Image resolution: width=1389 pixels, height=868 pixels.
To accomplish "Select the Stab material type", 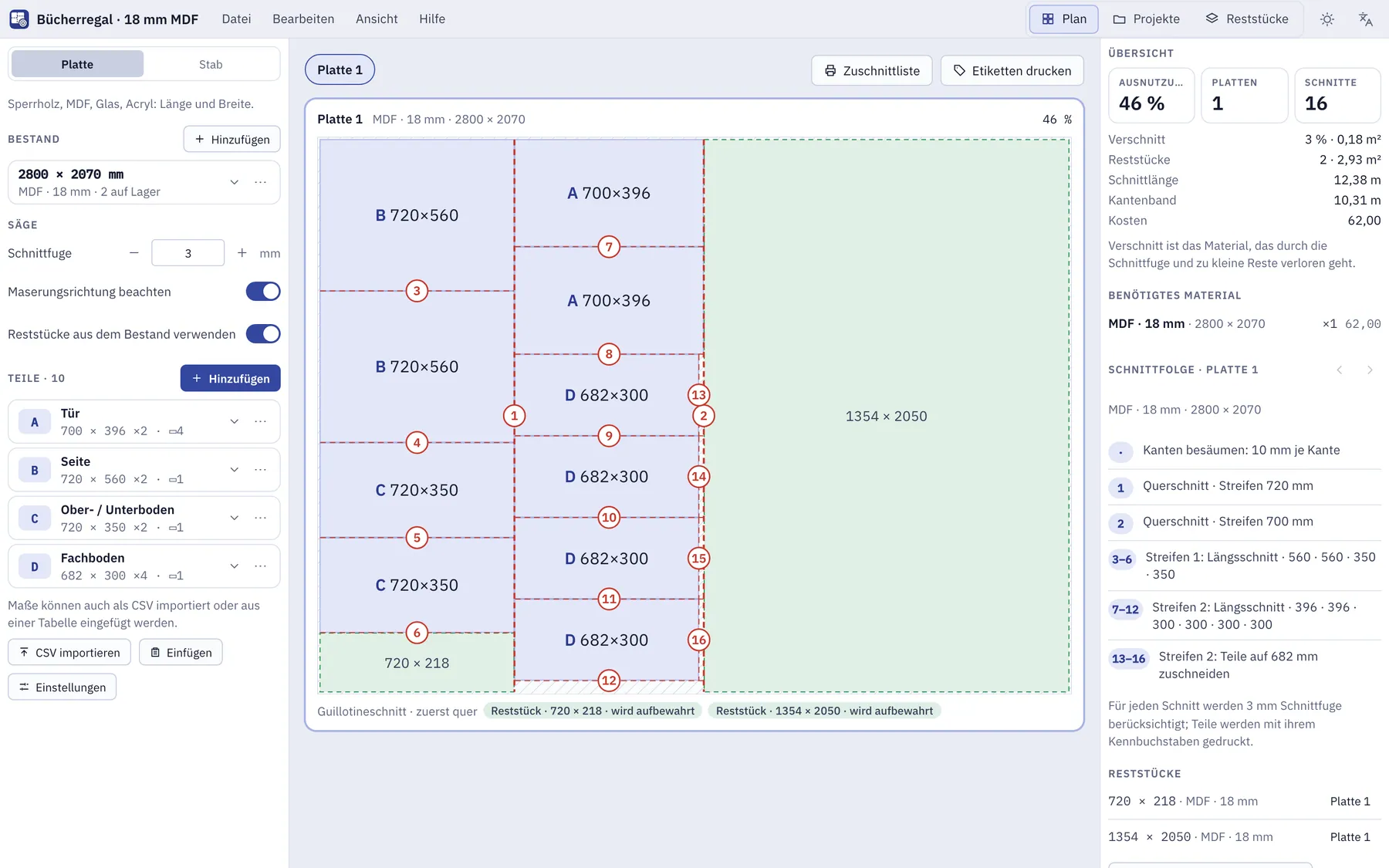I will coord(211,64).
